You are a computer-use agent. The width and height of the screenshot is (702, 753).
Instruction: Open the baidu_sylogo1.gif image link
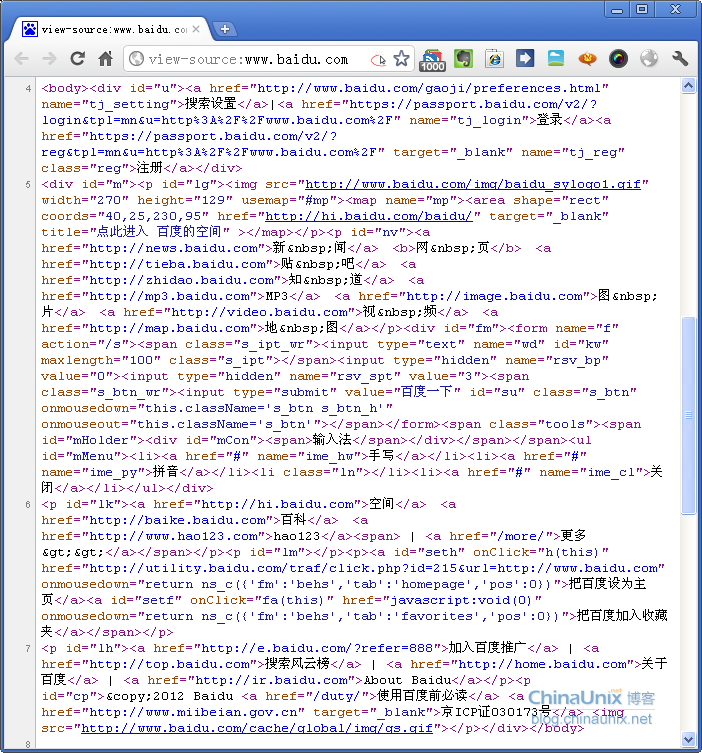(x=476, y=184)
